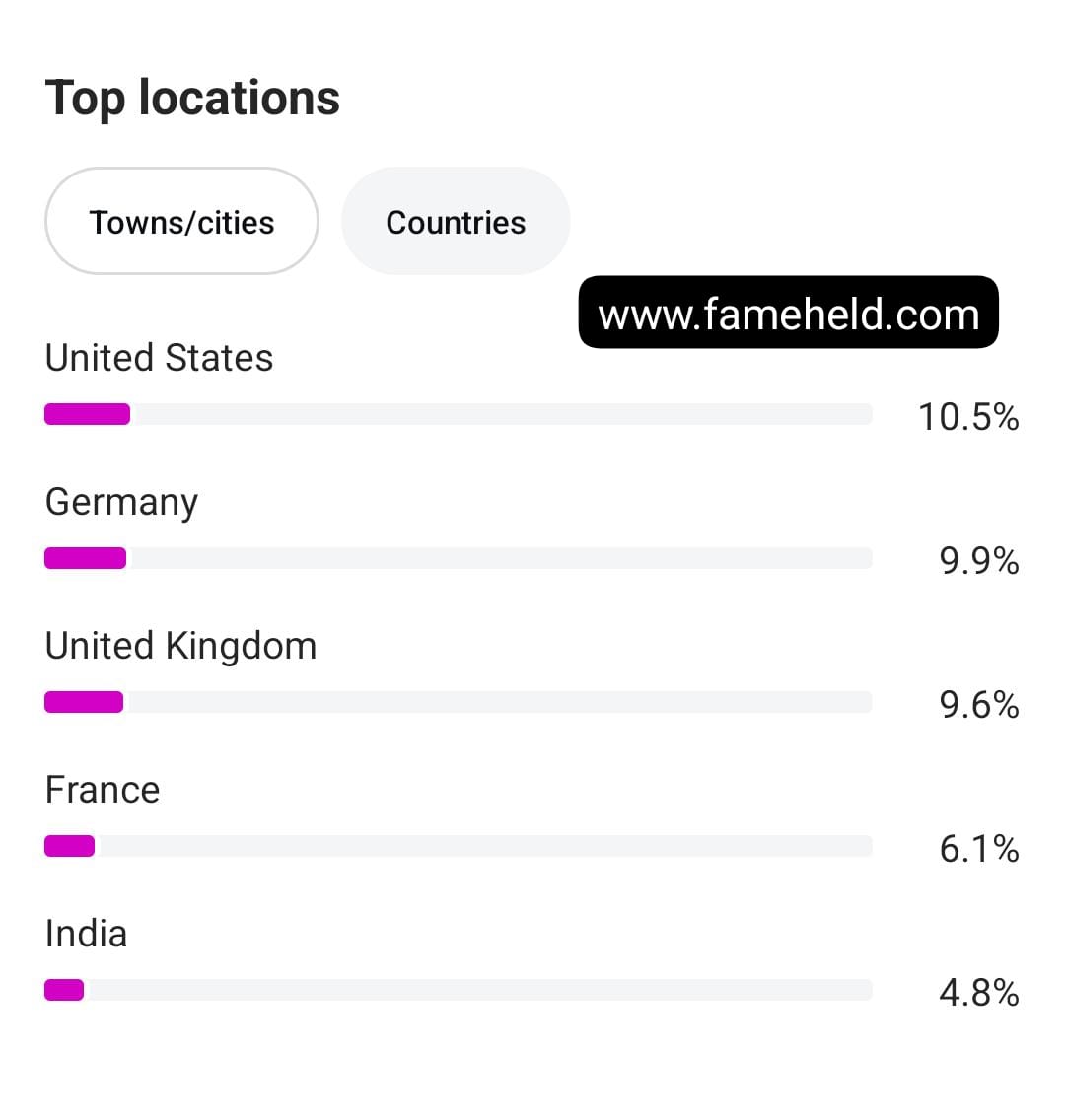This screenshot has width=1065, height=1120.
Task: Select the United Kingdom country label
Action: click(x=180, y=646)
